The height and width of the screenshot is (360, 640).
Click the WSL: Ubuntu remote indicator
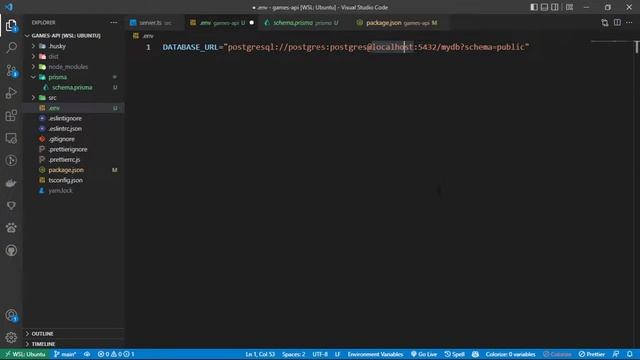coord(24,354)
